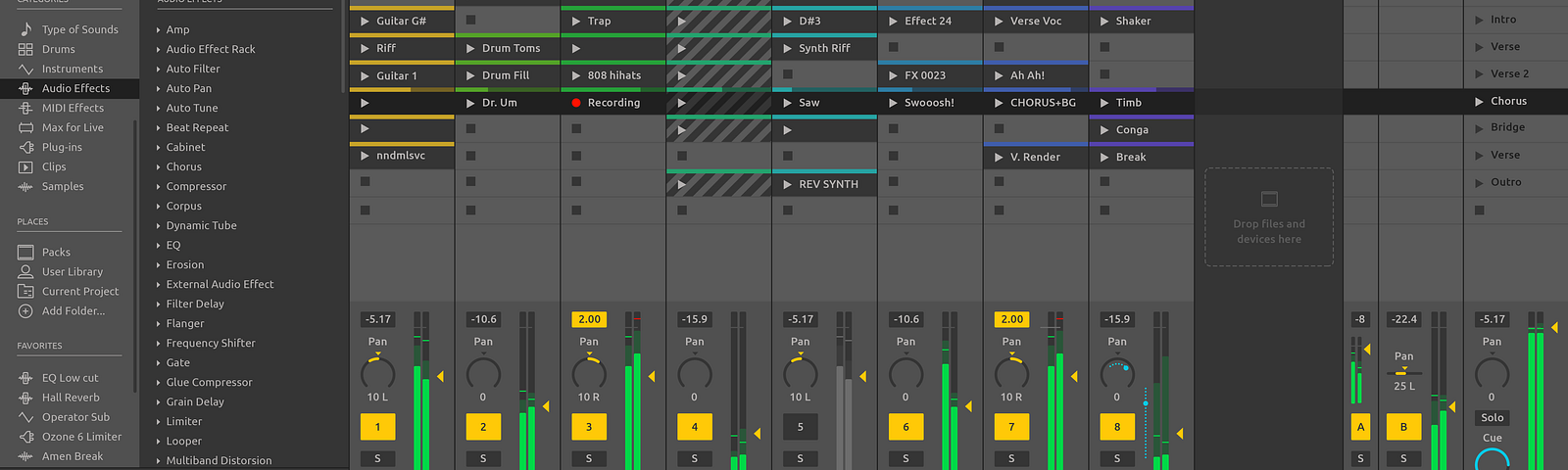
Task: Open the Ozone 6 Limiter favorite
Action: 70,437
